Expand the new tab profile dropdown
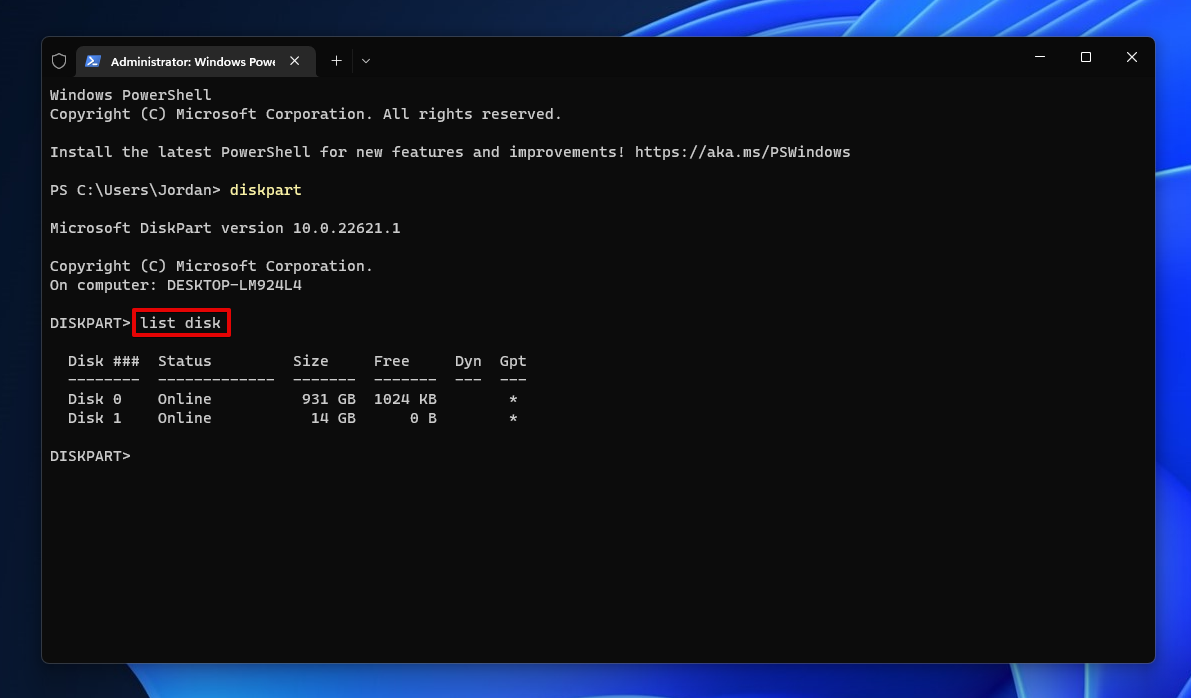 pyautogui.click(x=366, y=61)
